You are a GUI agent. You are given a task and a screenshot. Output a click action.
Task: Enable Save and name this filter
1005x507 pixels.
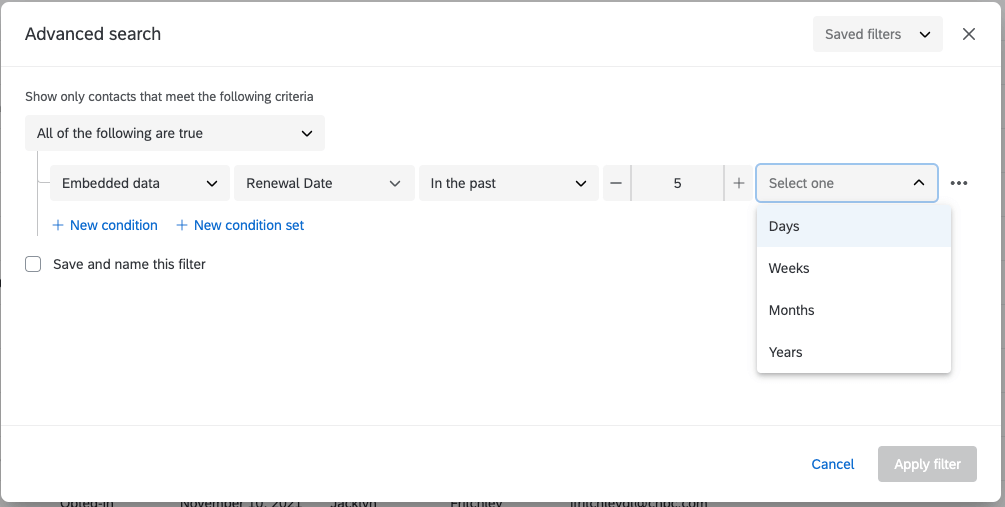click(x=33, y=264)
